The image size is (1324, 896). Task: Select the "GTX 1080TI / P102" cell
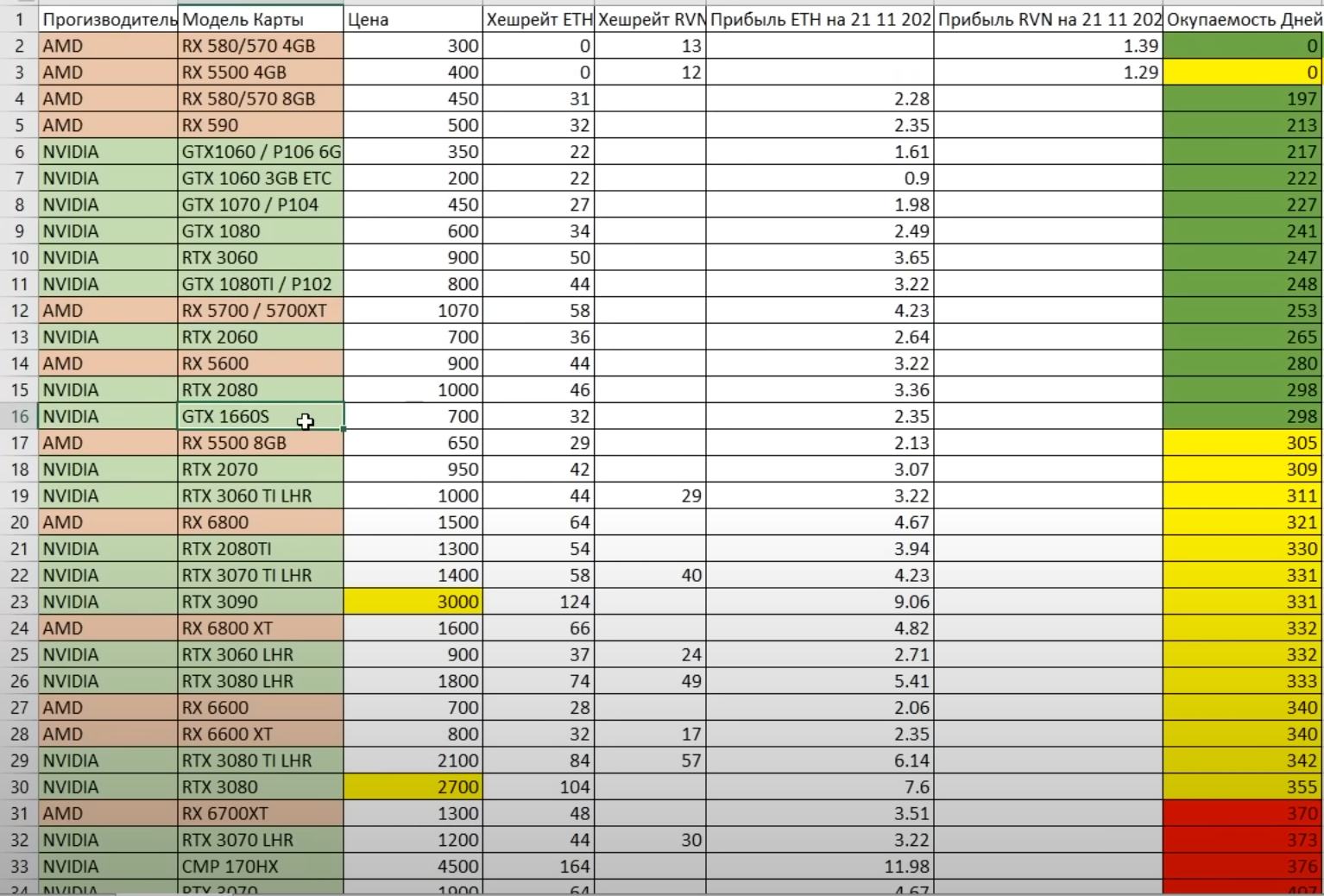pyautogui.click(x=261, y=284)
